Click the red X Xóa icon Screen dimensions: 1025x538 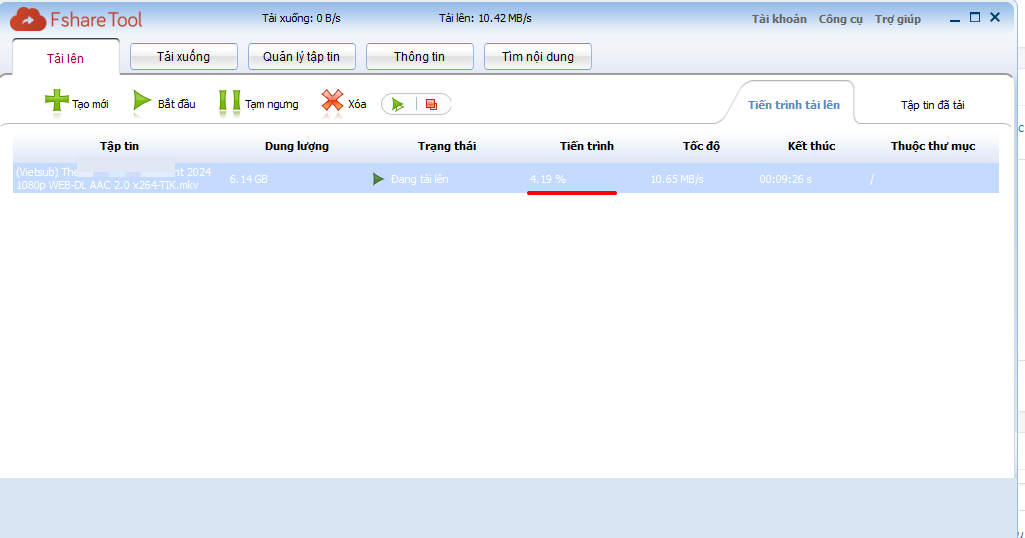pyautogui.click(x=332, y=102)
